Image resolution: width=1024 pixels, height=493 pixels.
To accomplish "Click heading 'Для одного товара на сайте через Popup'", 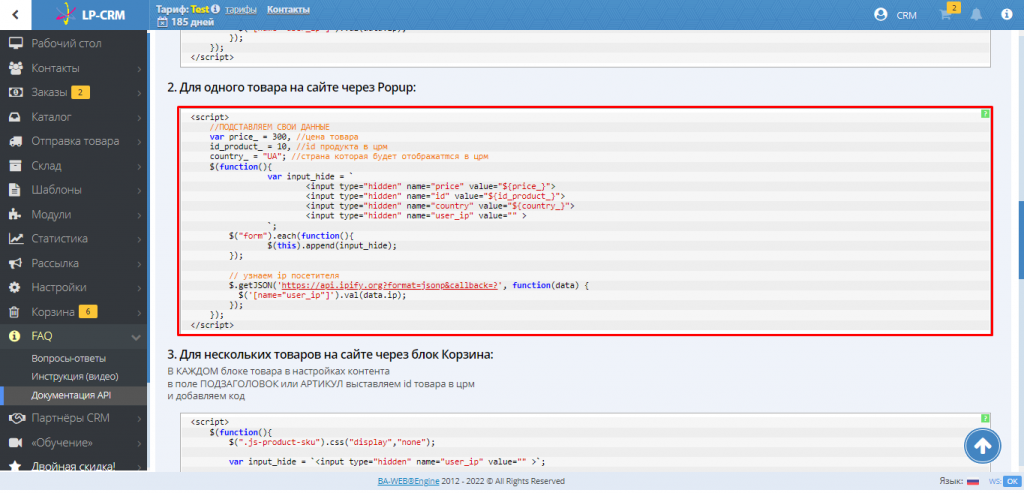I will [291, 87].
